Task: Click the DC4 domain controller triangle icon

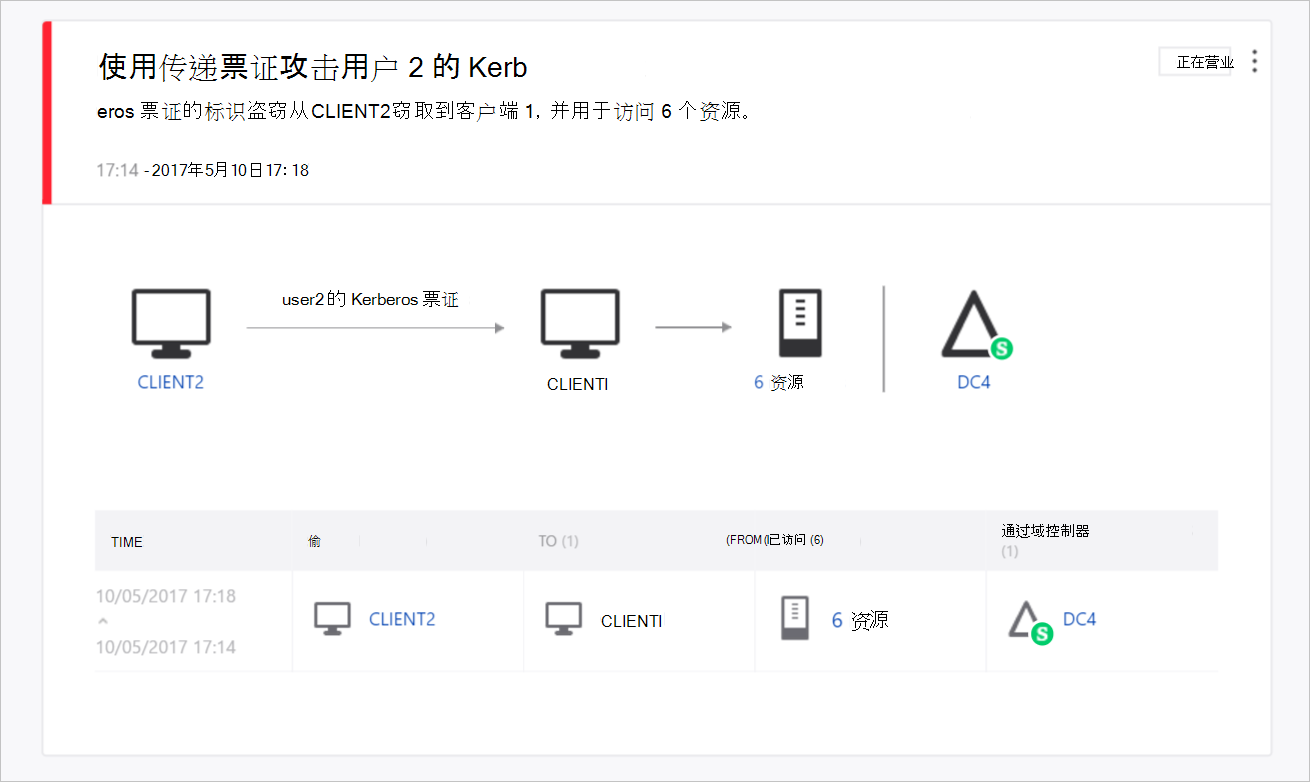Action: (x=972, y=325)
